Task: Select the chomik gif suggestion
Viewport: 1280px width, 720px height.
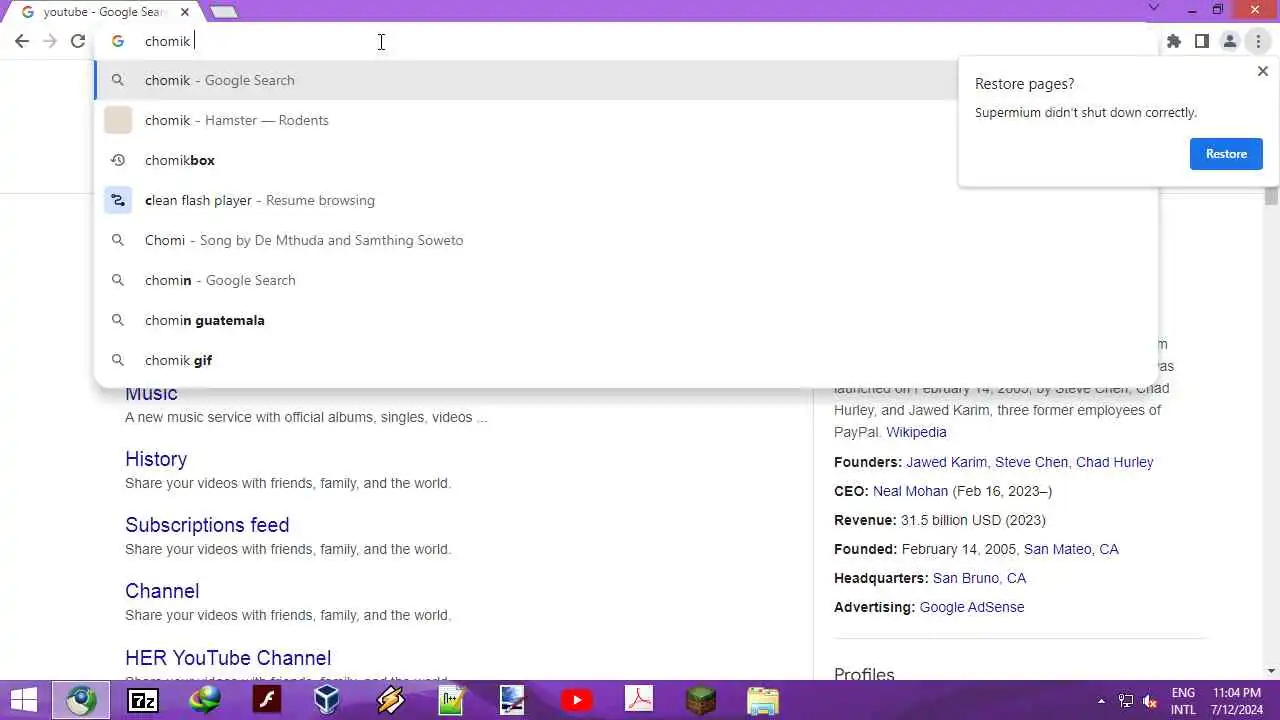Action: coord(626,360)
